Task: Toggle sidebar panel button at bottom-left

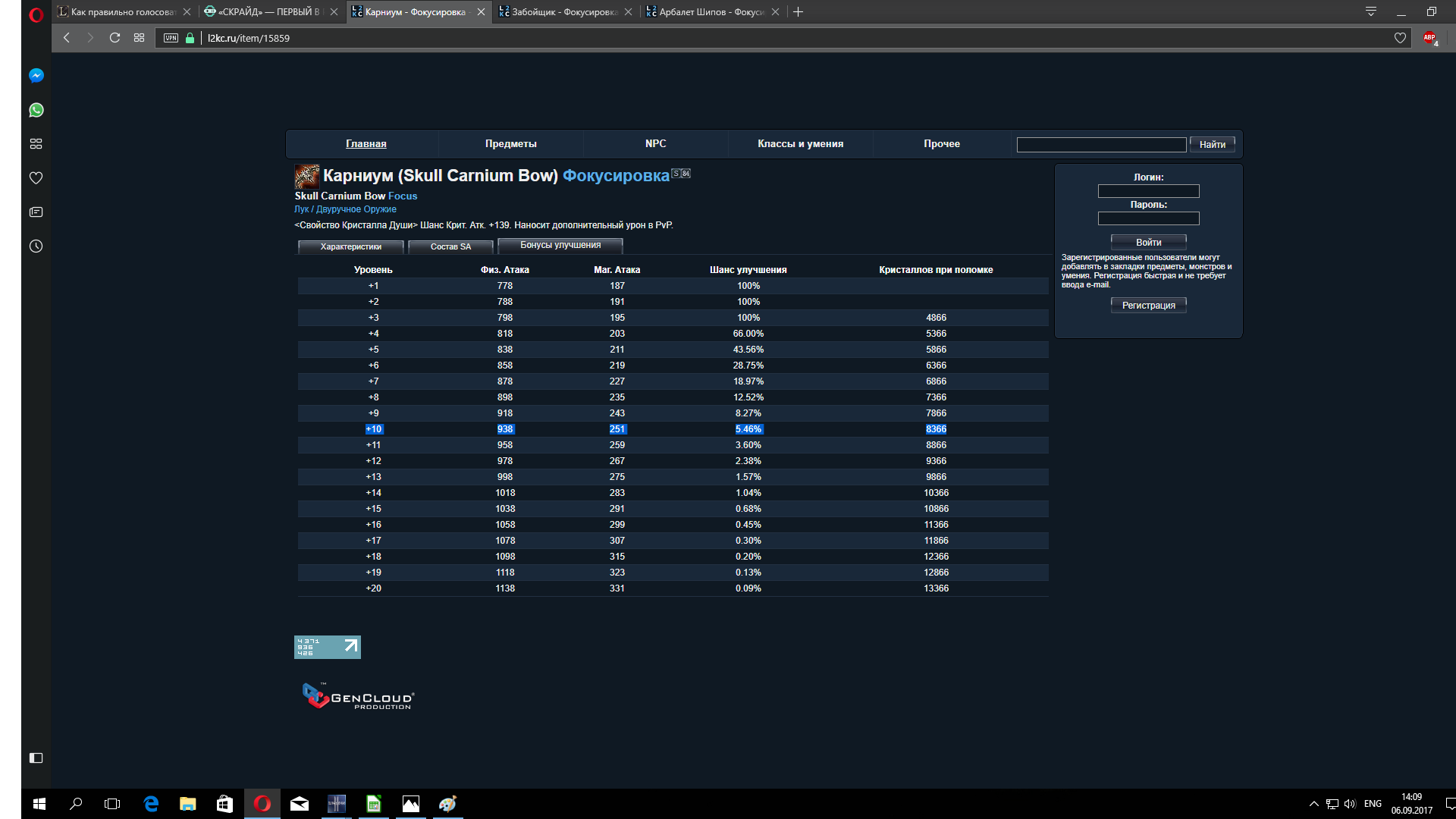Action: (36, 758)
